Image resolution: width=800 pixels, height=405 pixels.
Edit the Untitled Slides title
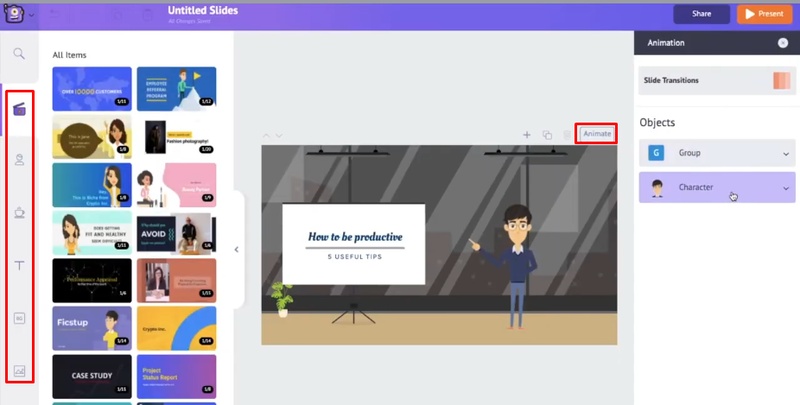tap(203, 10)
